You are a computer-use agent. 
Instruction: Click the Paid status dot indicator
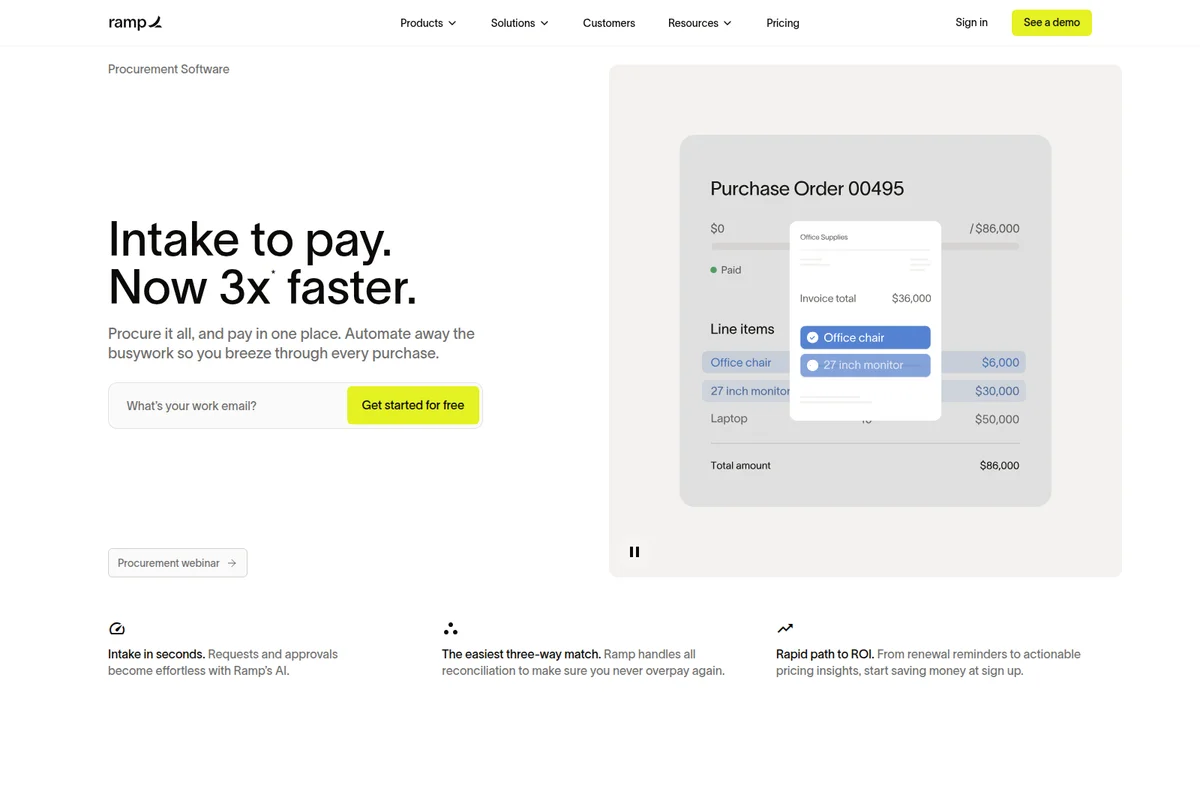pyautogui.click(x=713, y=270)
